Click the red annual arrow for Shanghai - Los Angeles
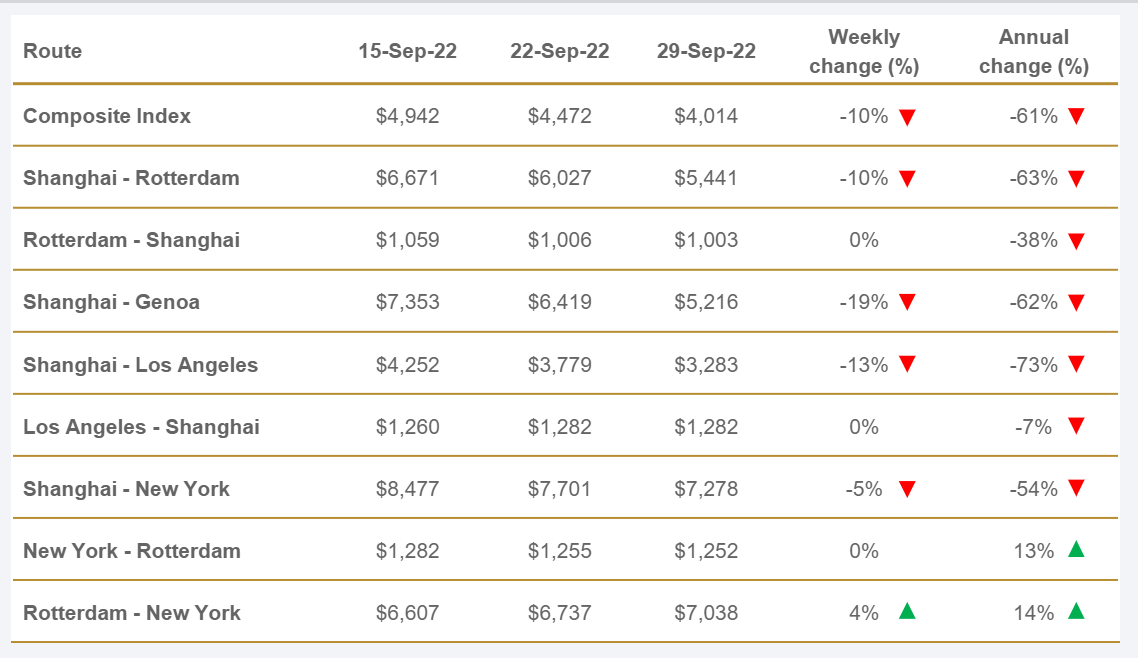 click(1076, 365)
